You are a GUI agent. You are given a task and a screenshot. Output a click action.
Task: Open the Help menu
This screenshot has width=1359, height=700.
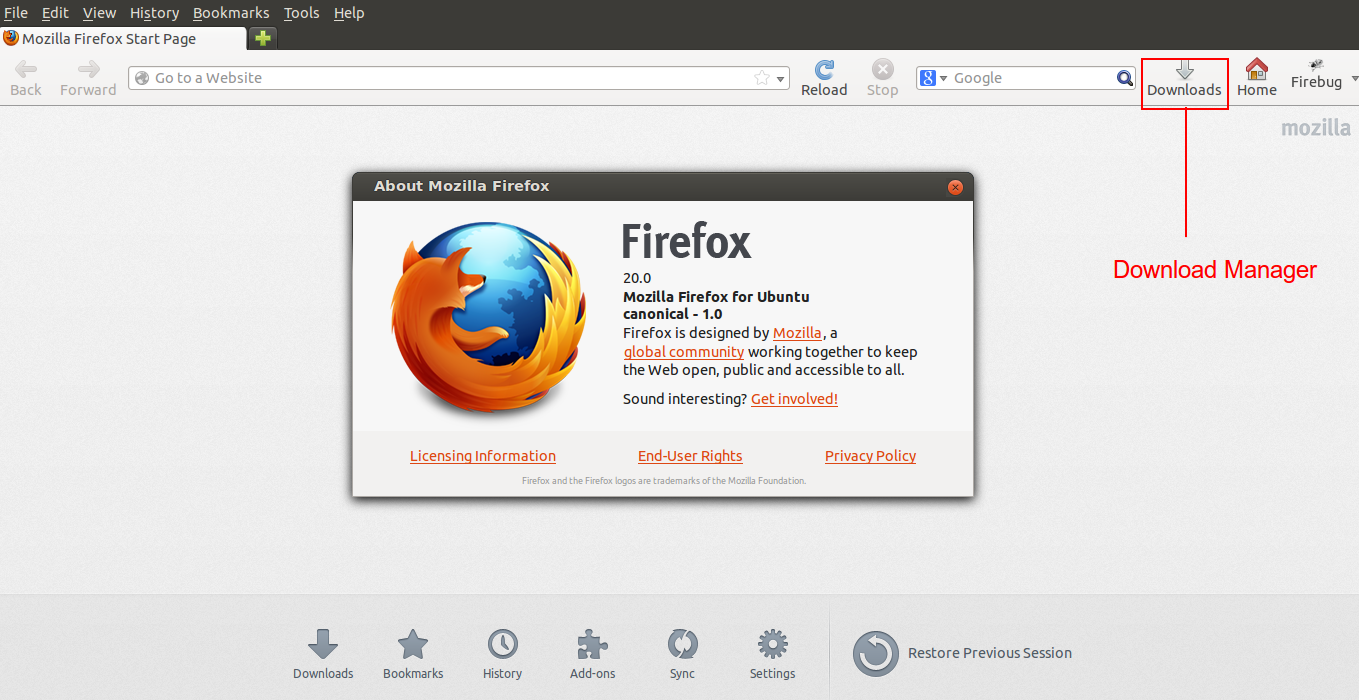click(349, 13)
